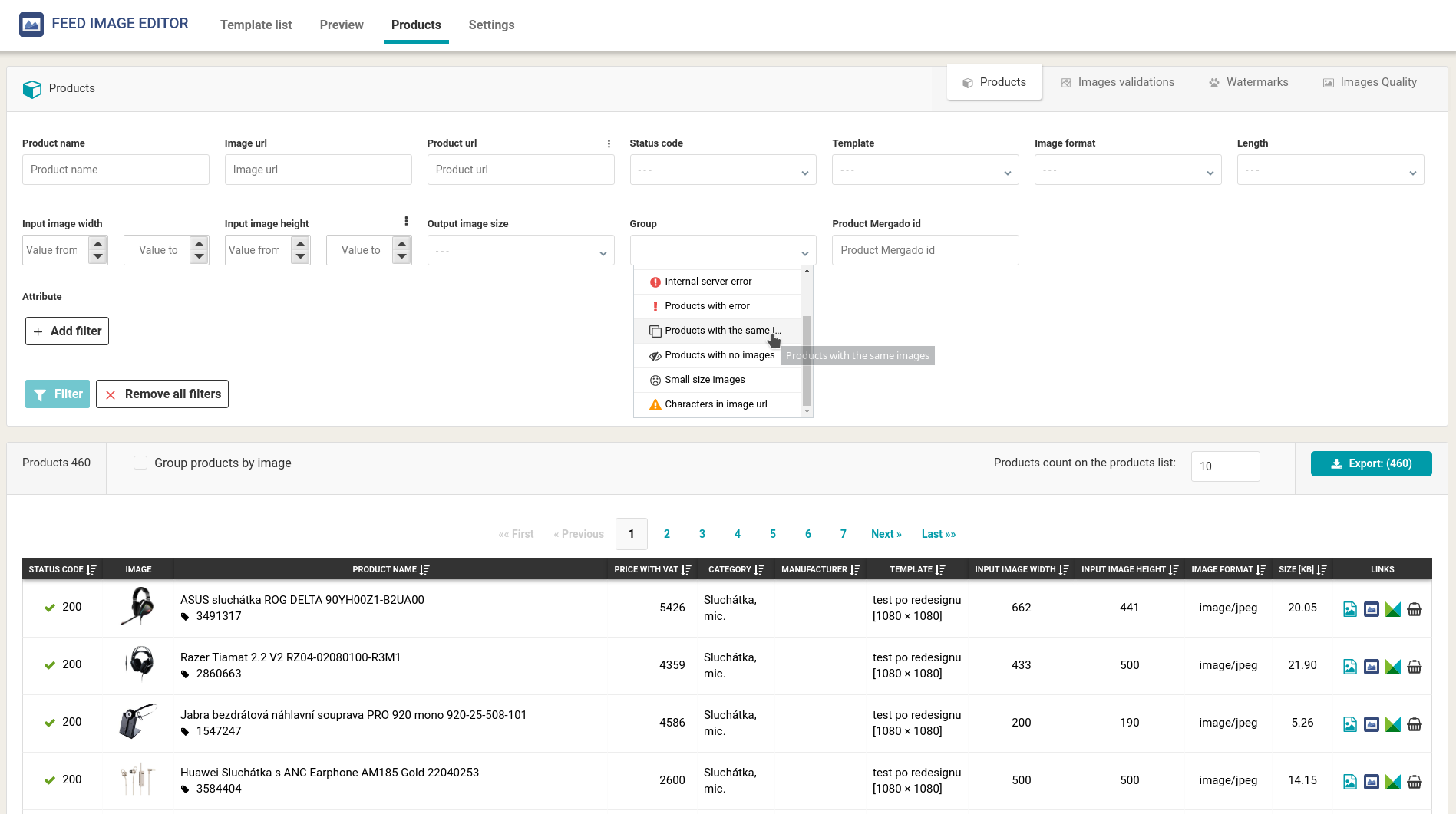Open the Settings tab
The height and width of the screenshot is (814, 1456).
pos(491,25)
